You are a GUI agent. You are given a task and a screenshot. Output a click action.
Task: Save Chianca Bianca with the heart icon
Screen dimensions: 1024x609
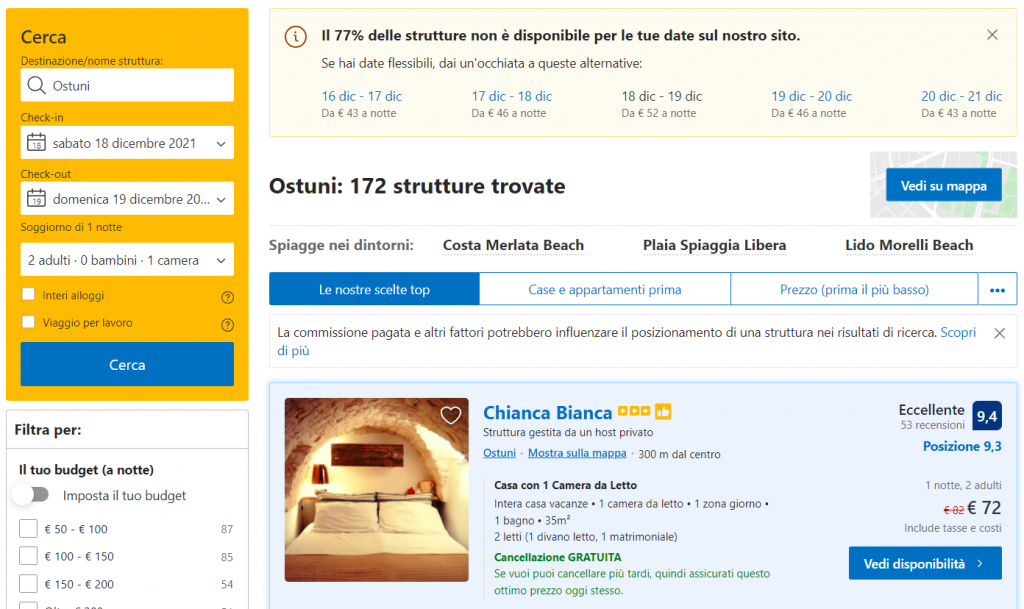tap(451, 415)
